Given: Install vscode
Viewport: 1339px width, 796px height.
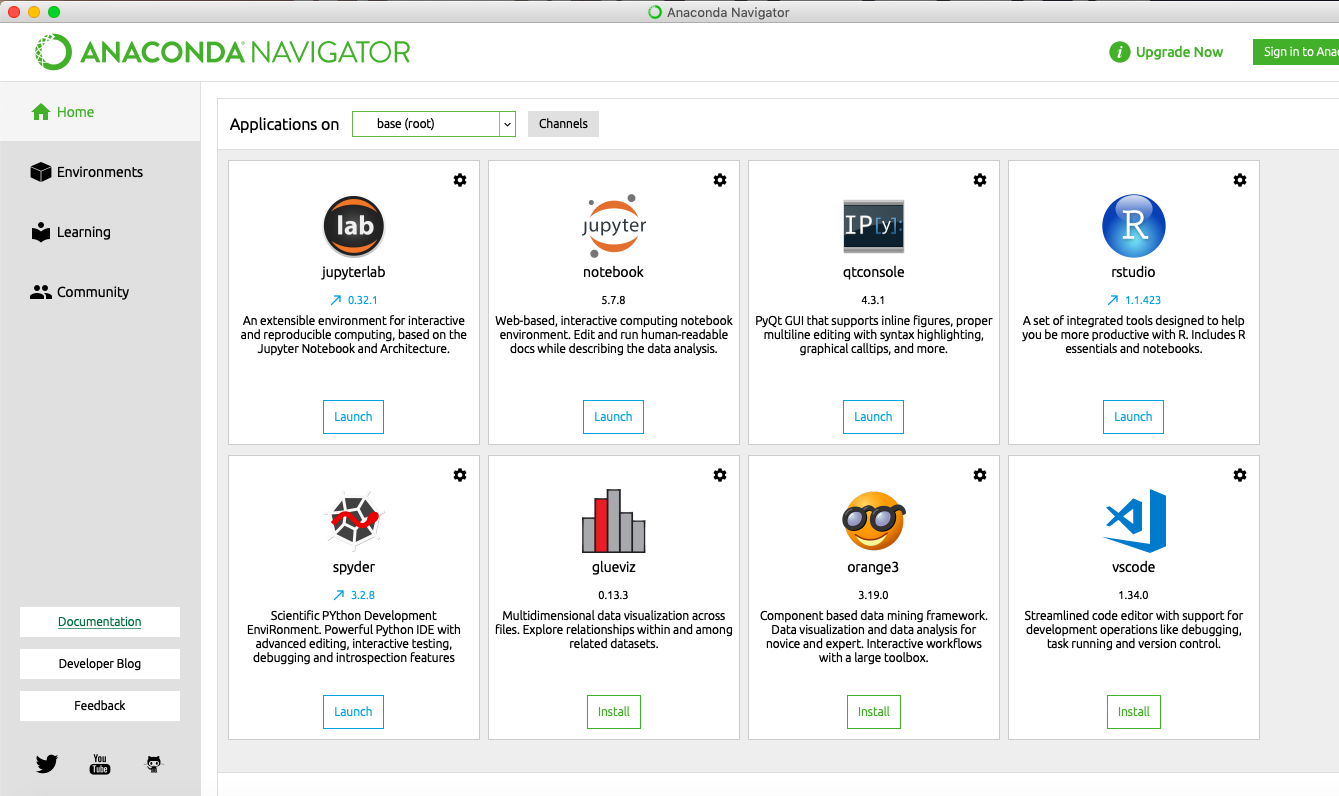Looking at the screenshot, I should tap(1134, 712).
